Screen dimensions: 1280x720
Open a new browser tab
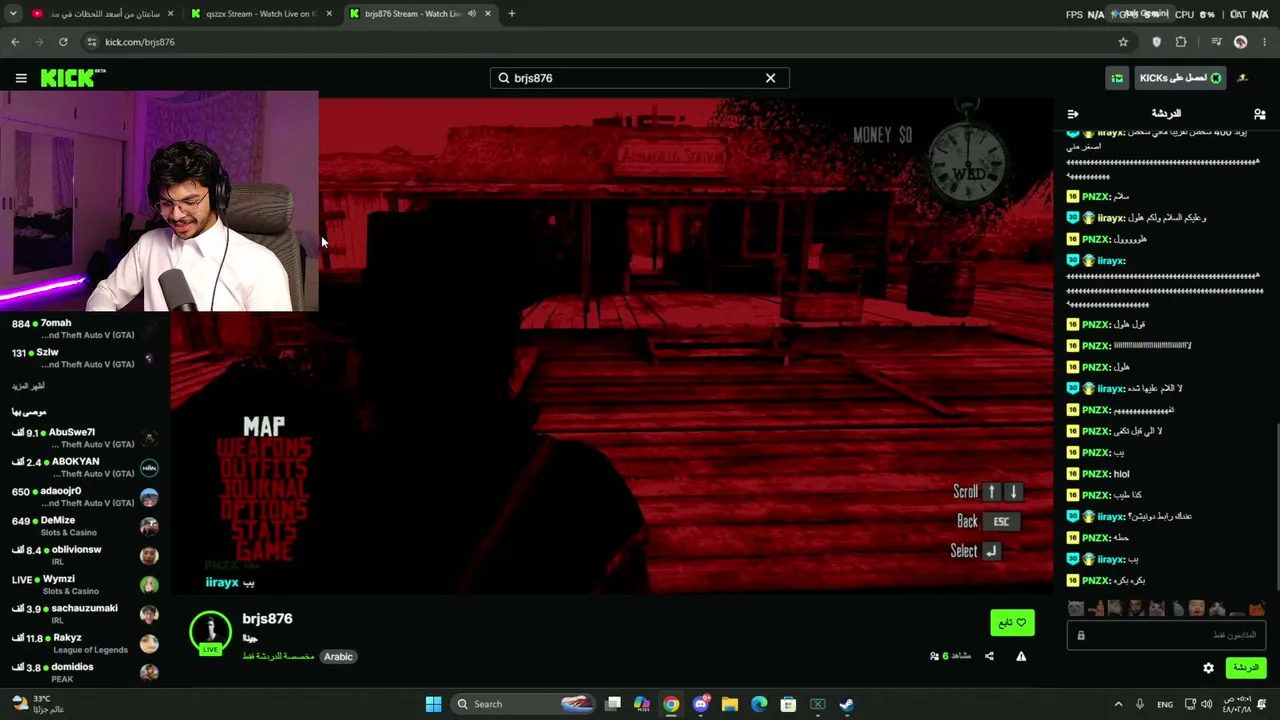coord(511,14)
